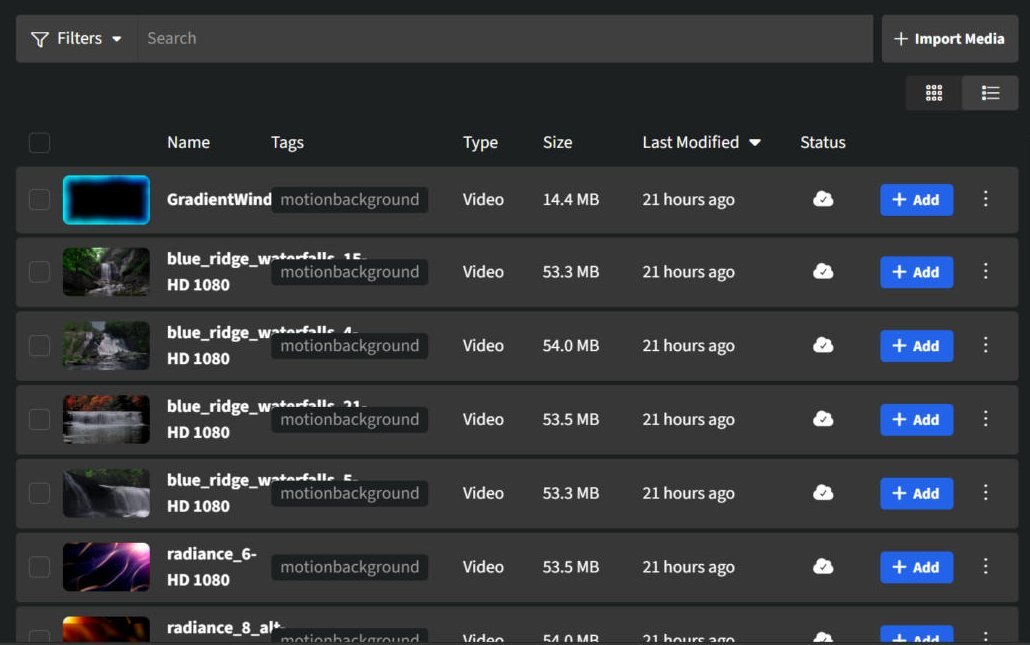Click the Import Media button

tap(950, 39)
